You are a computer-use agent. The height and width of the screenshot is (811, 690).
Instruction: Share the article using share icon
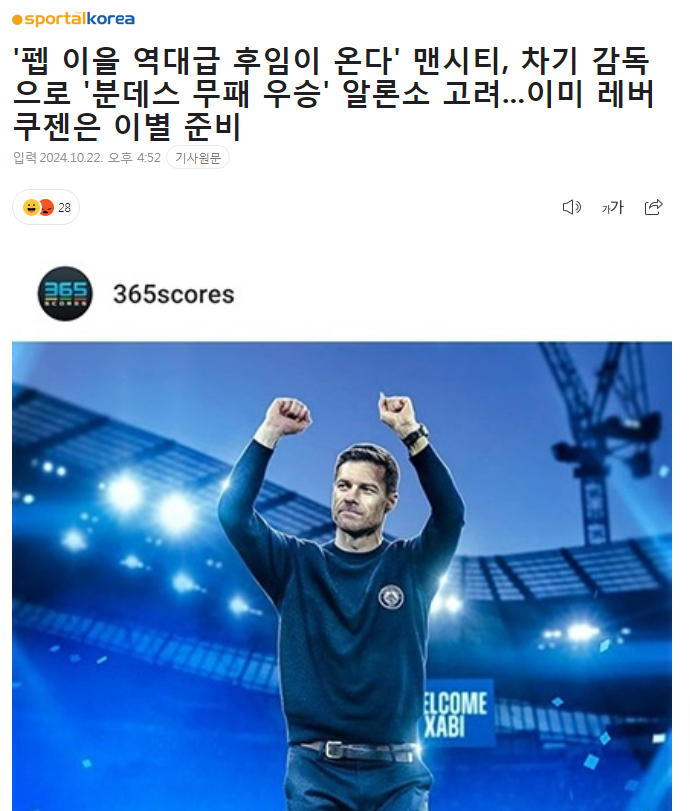click(x=653, y=207)
